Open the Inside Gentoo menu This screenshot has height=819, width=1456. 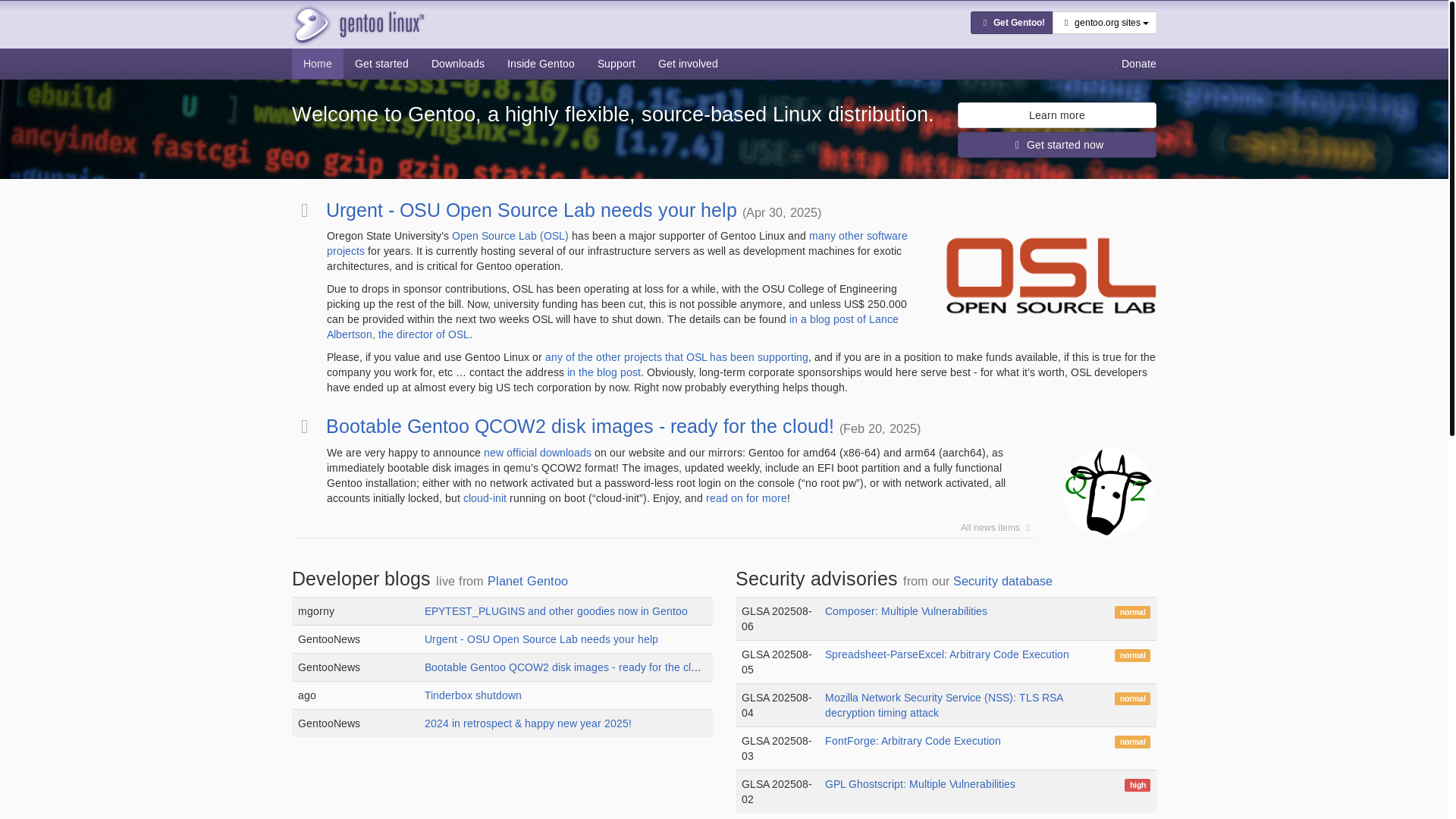coord(541,64)
